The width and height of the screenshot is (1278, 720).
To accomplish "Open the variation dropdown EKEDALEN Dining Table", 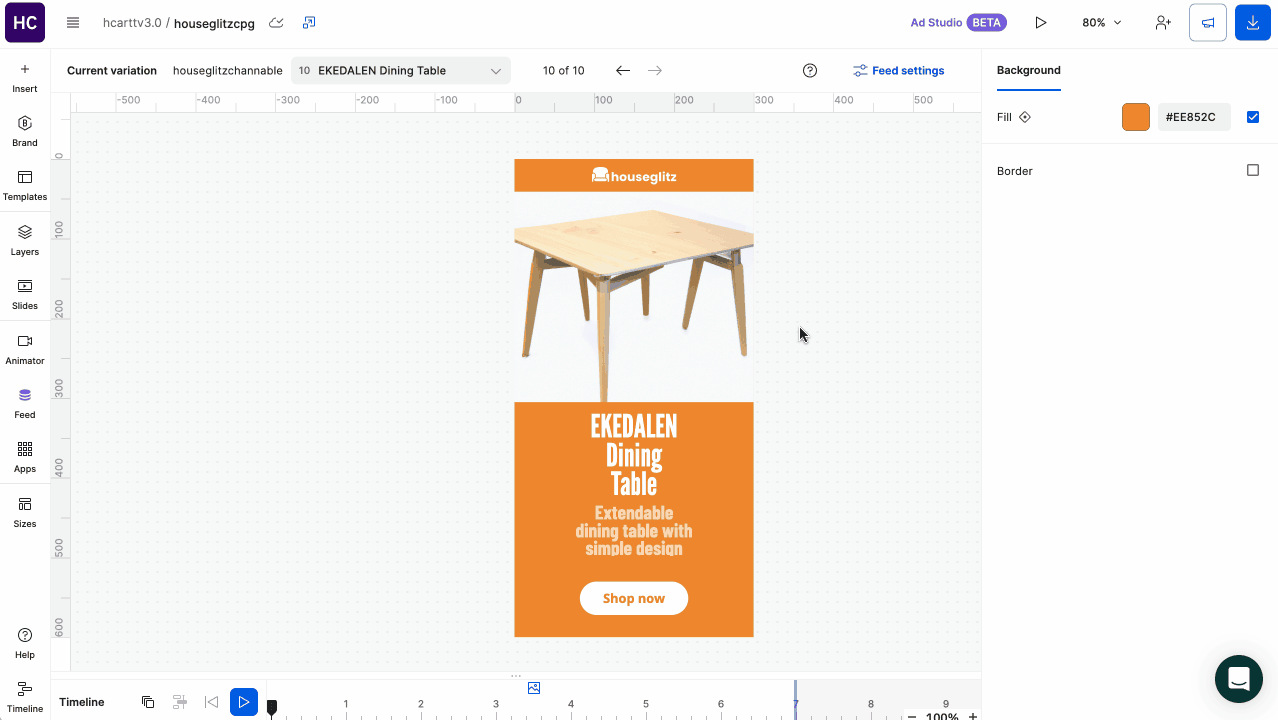I will click(401, 71).
